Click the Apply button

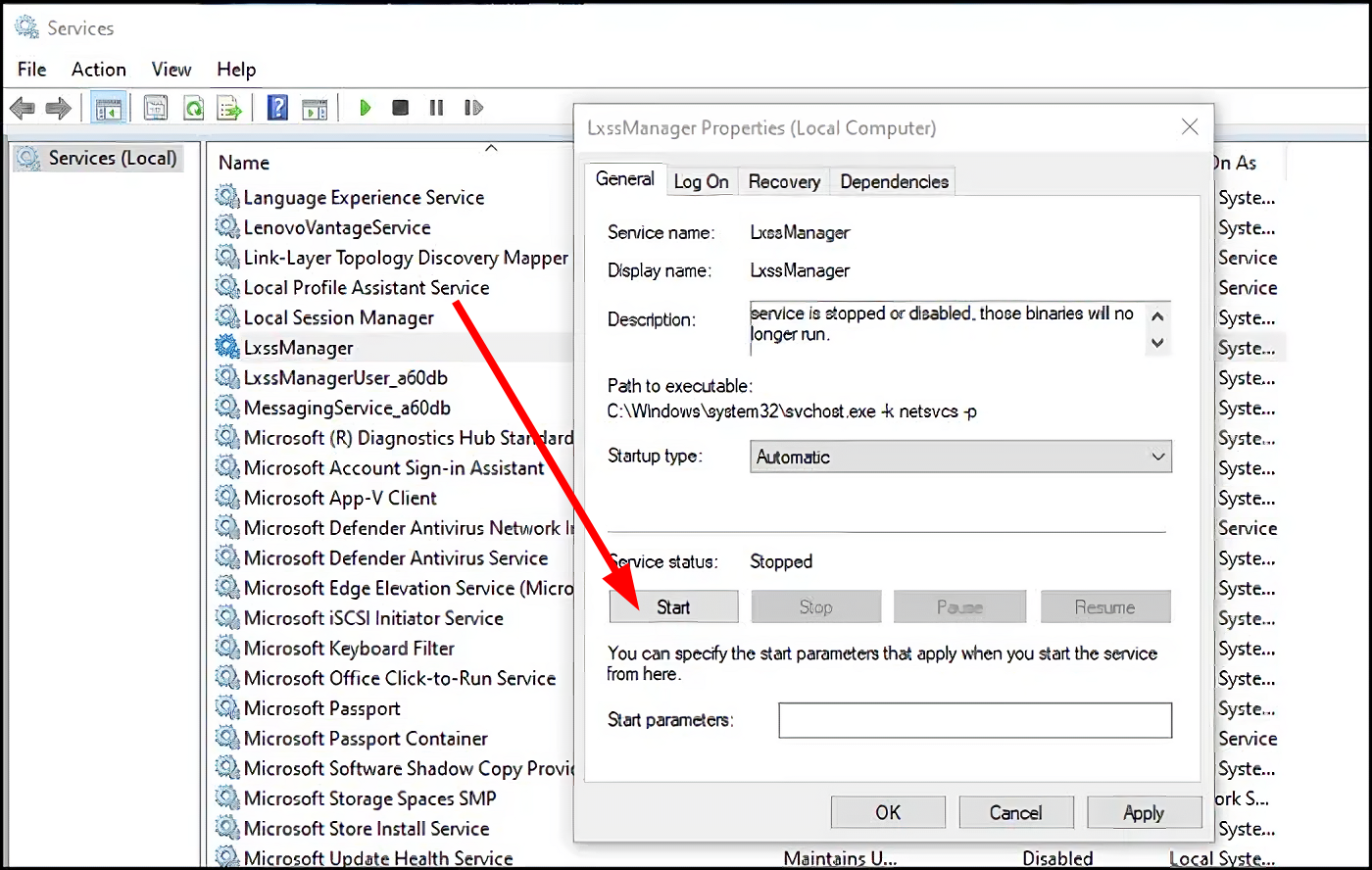coord(1143,812)
